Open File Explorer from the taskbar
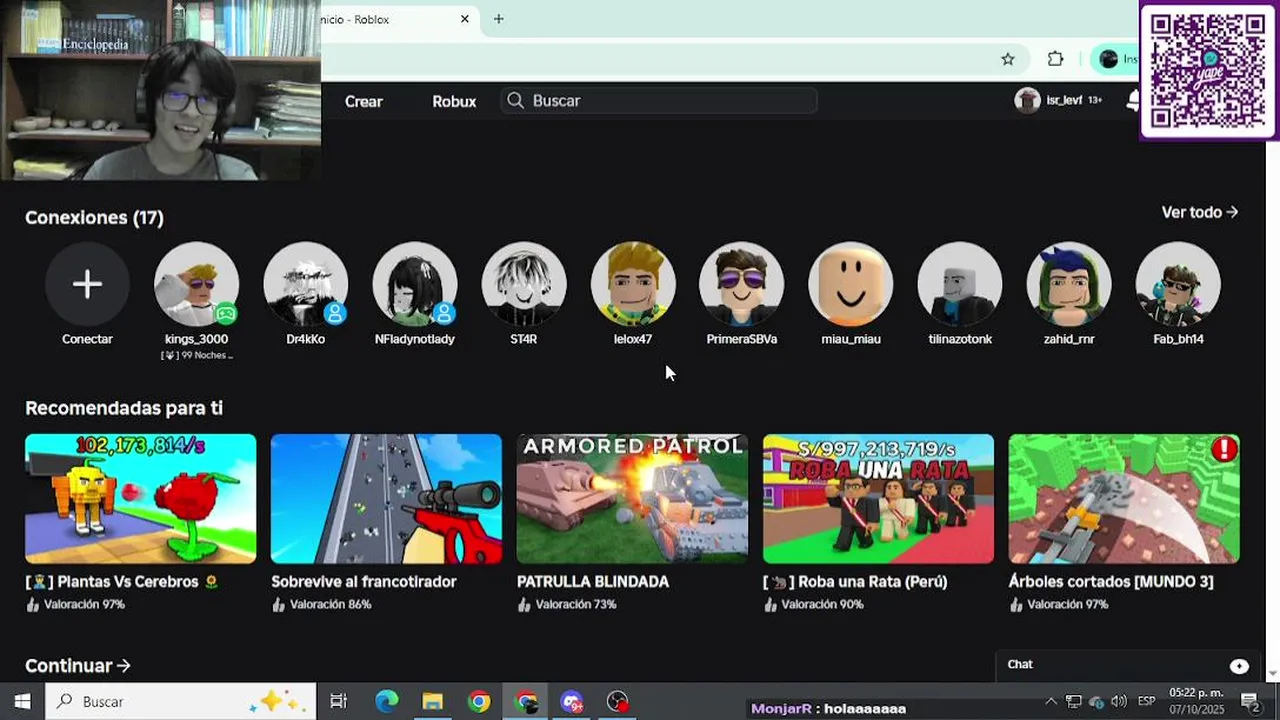Viewport: 1280px width, 720px height. [x=432, y=701]
